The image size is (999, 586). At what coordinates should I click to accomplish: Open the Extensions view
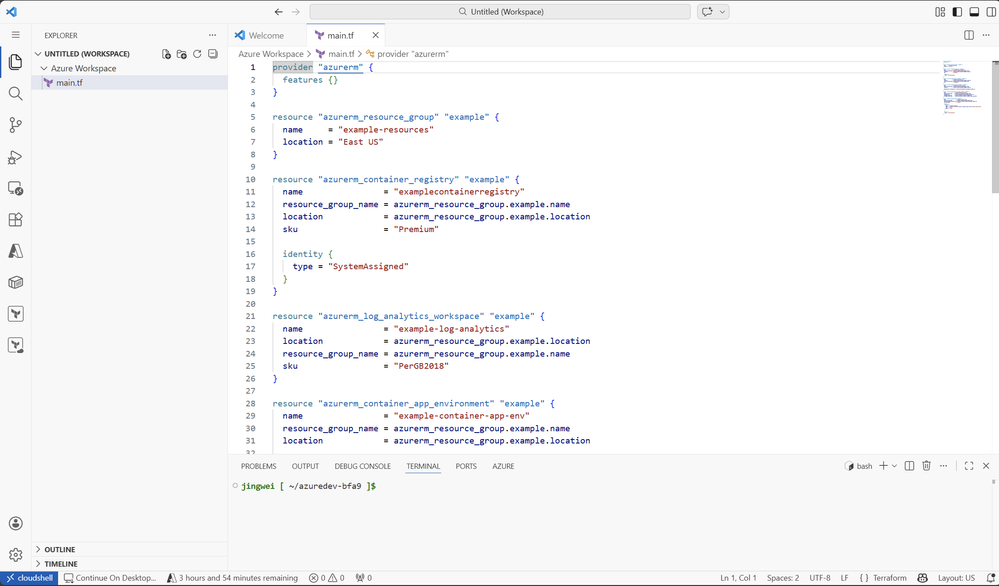[15, 220]
